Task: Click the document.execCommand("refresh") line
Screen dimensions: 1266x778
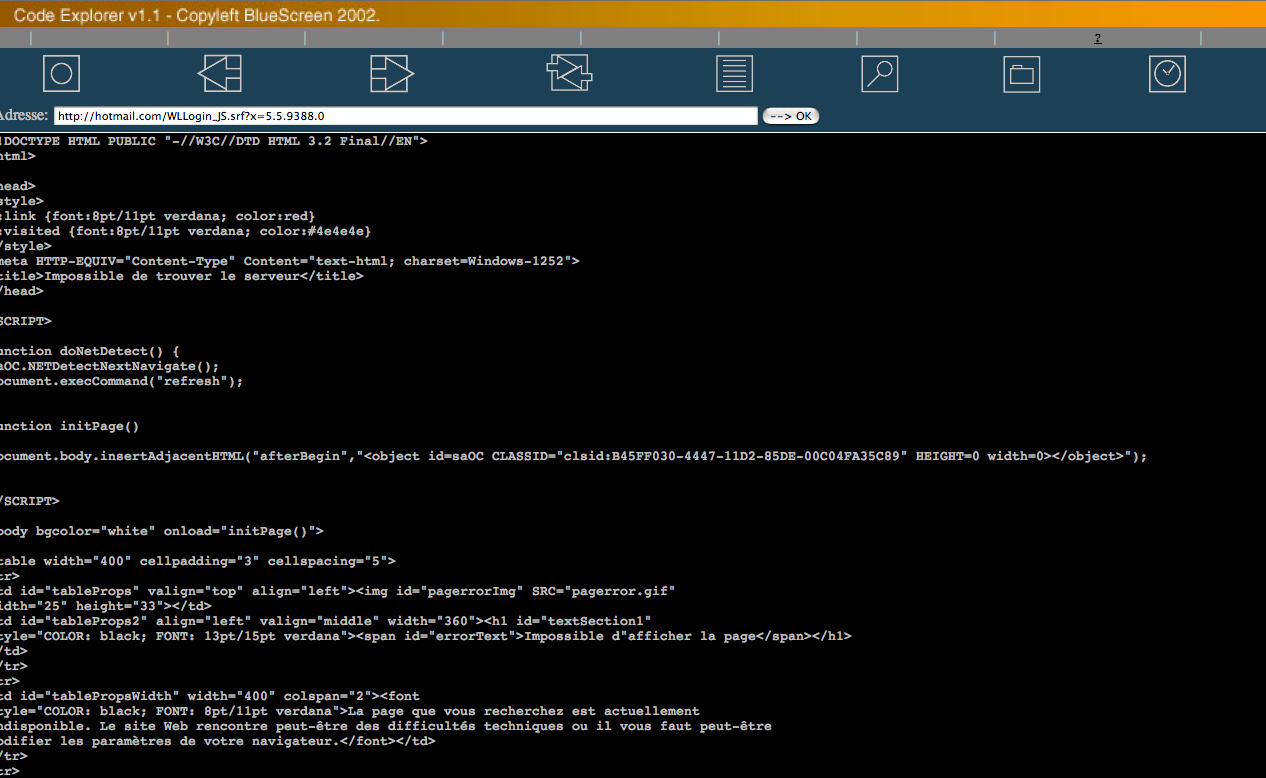Action: pyautogui.click(x=122, y=381)
